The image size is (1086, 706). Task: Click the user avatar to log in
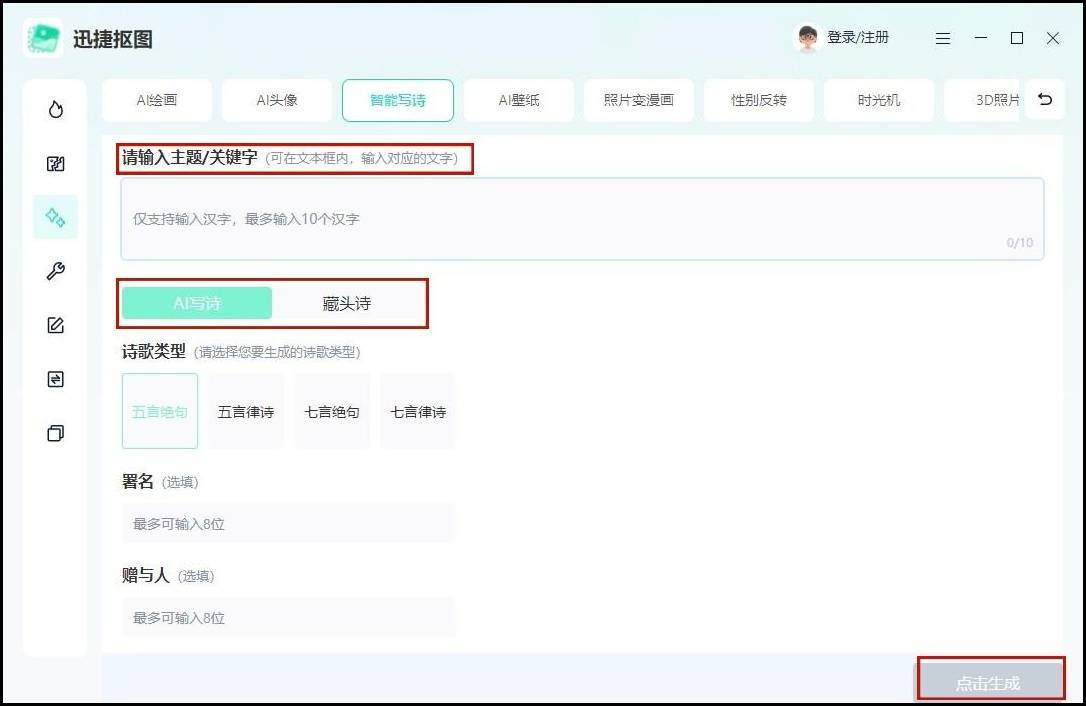click(x=807, y=38)
